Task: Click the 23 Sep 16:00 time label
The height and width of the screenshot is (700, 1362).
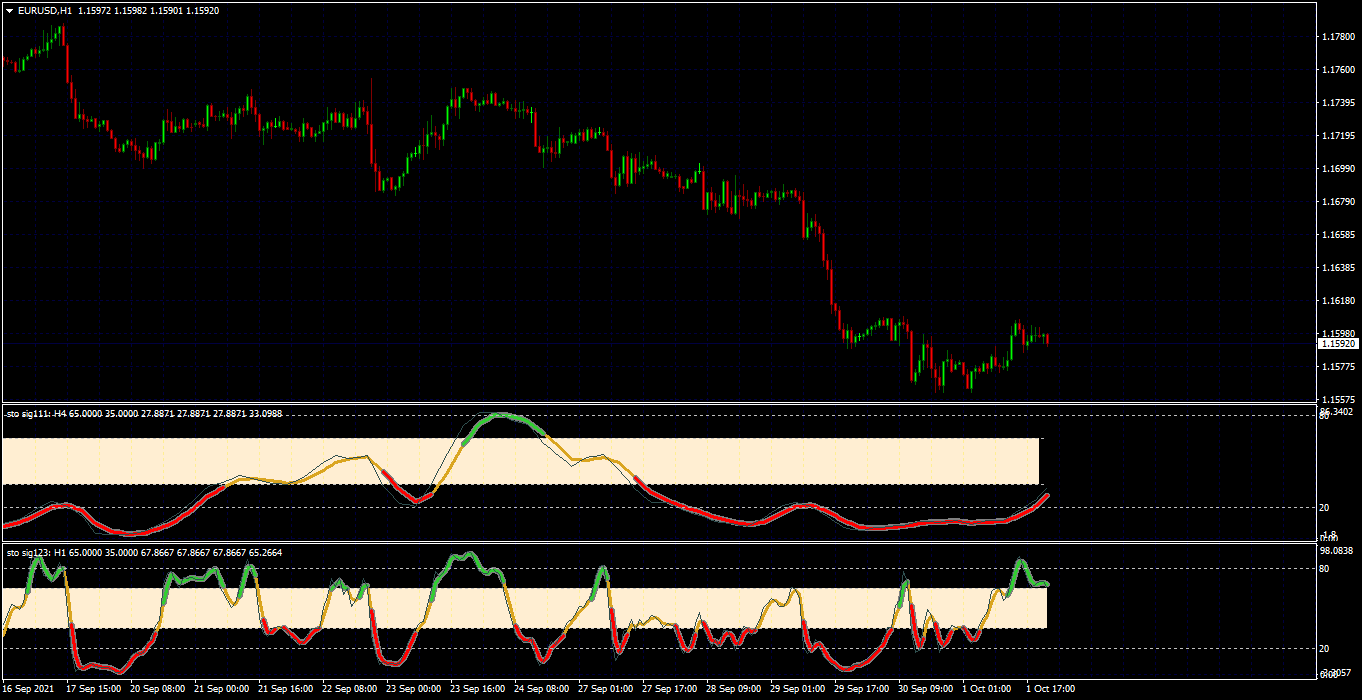Action: 478,689
